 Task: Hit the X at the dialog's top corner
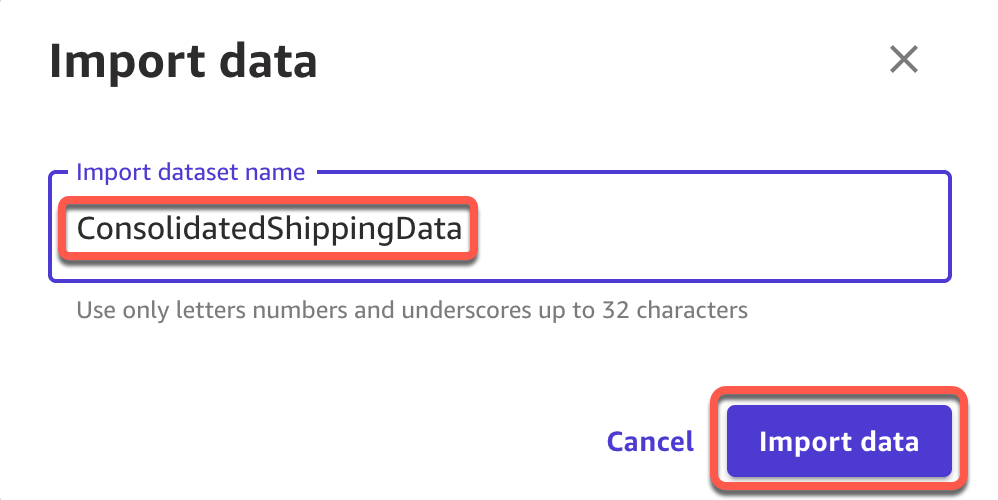click(903, 61)
